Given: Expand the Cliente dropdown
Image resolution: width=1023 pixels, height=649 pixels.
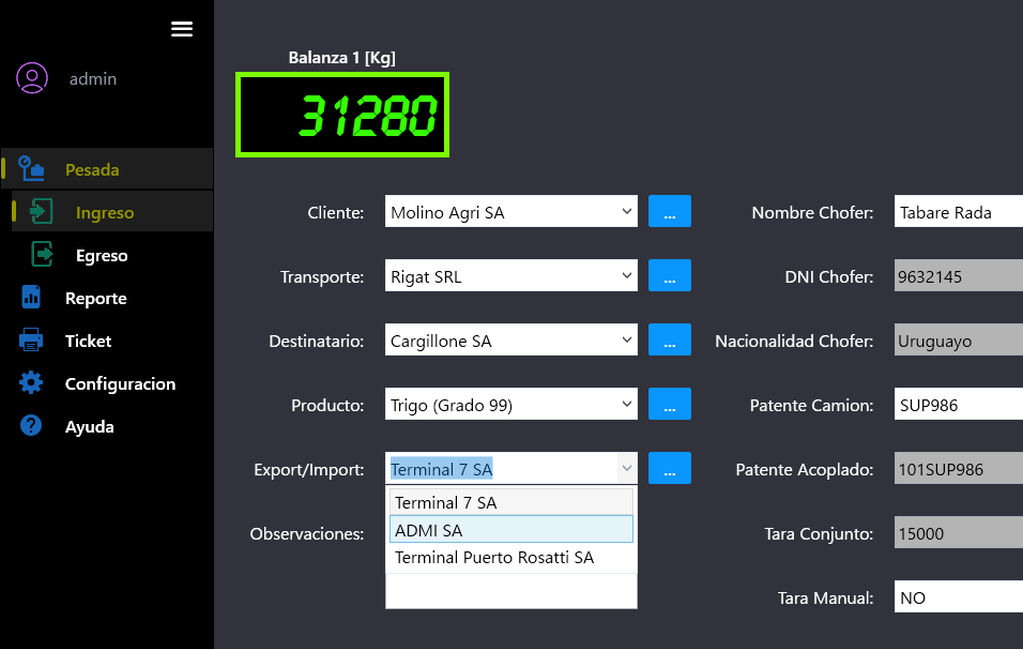Looking at the screenshot, I should coord(626,212).
